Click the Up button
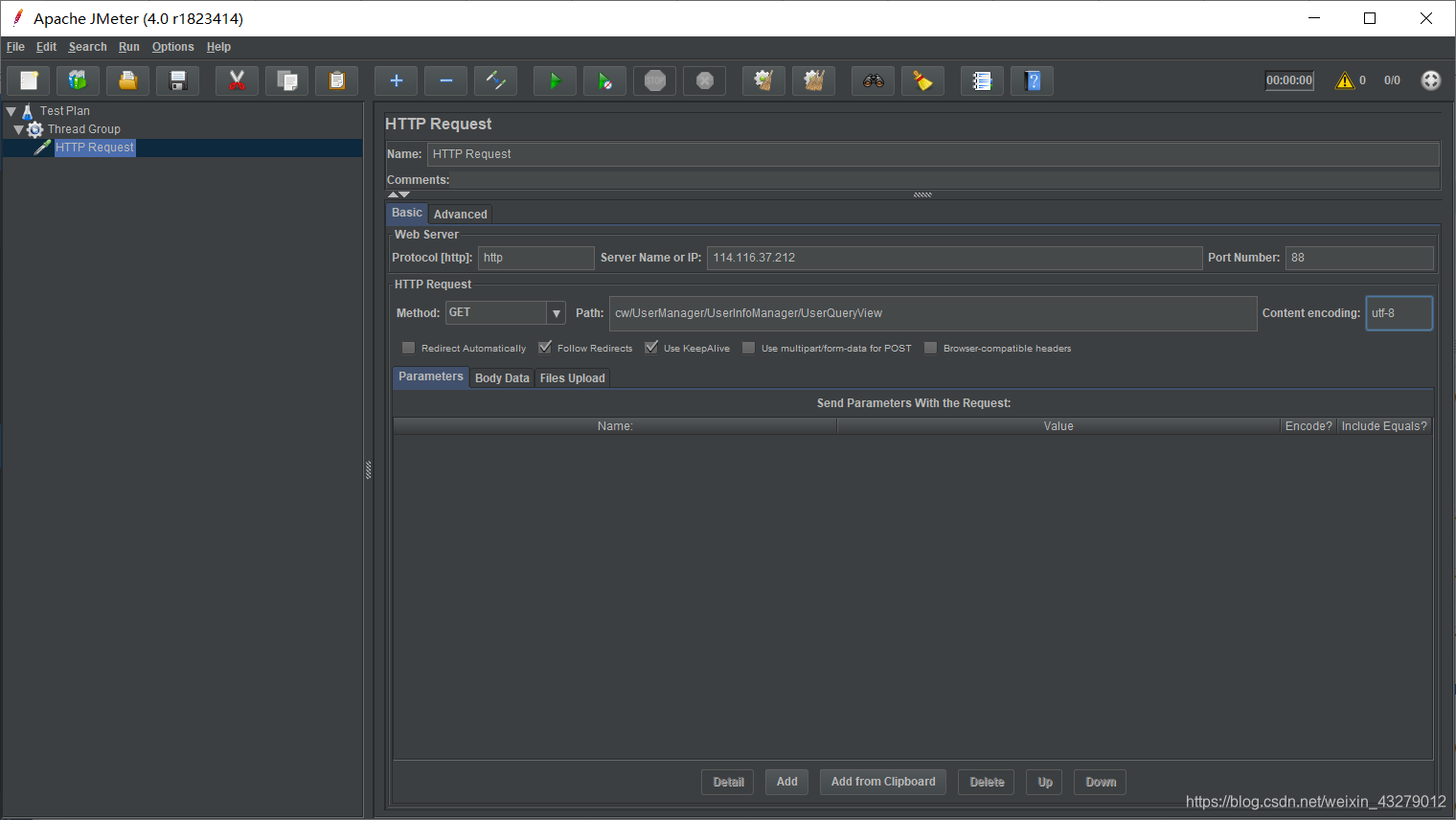Viewport: 1456px width, 820px height. click(1045, 783)
